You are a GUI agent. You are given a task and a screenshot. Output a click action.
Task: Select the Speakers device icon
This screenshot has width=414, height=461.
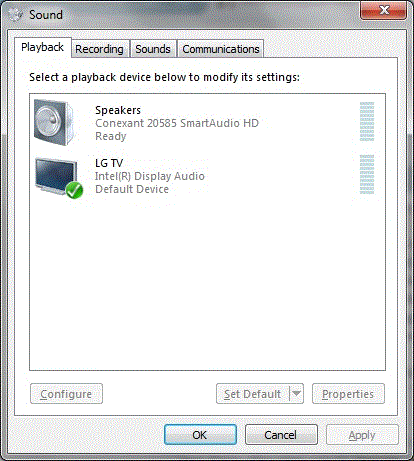pyautogui.click(x=55, y=122)
